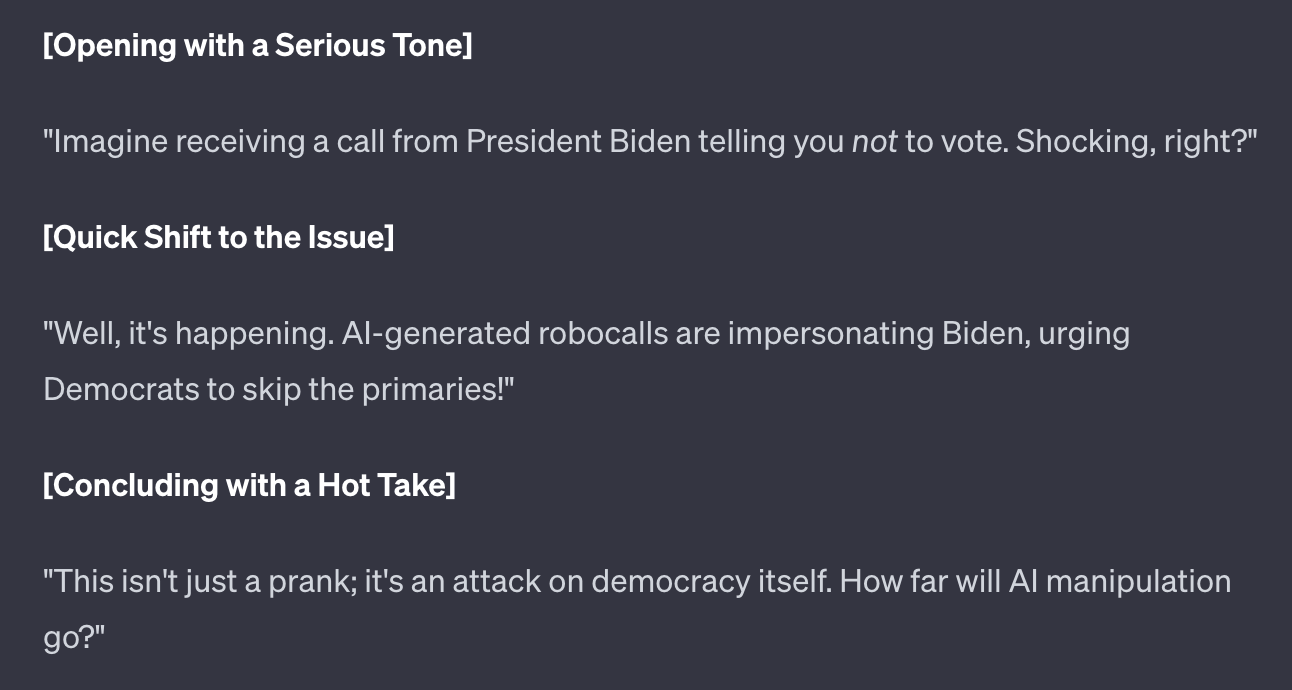Click the "Opening with a Serious Tone" heading

(x=257, y=46)
